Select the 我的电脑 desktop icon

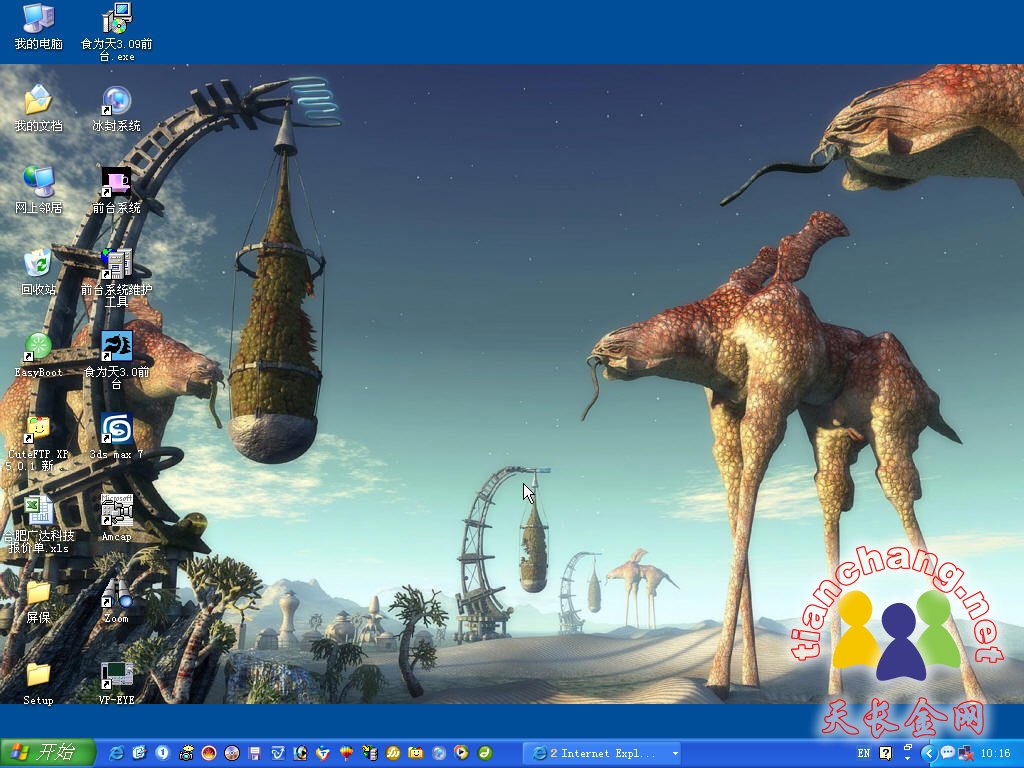point(39,26)
